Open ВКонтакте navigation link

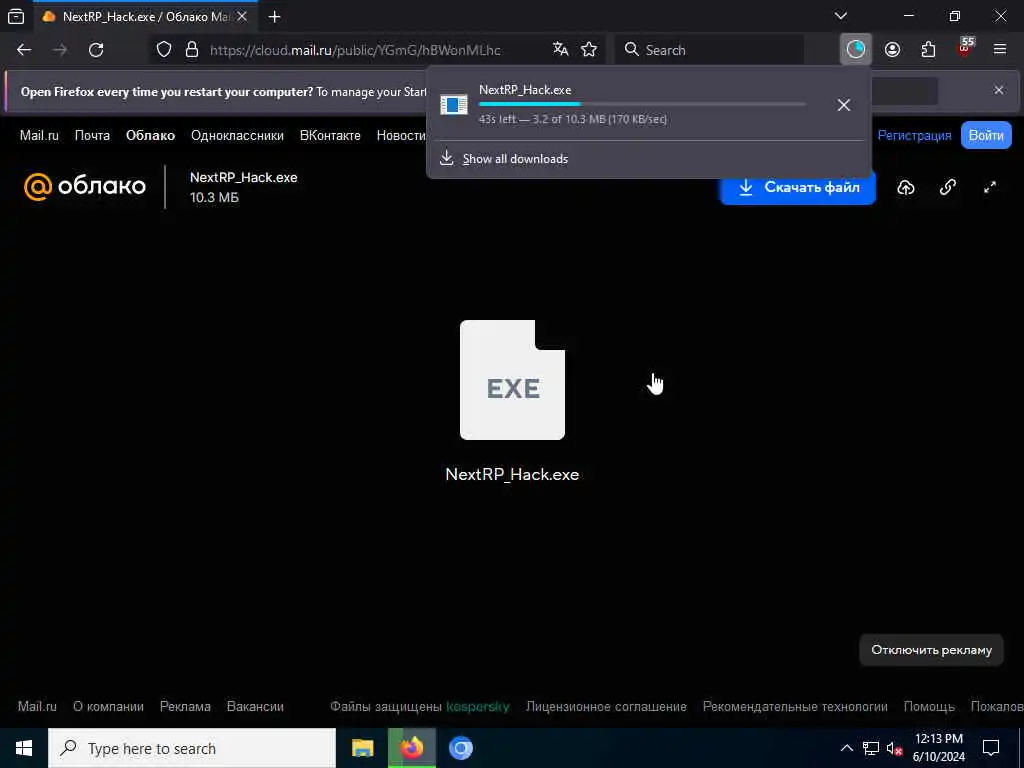(x=330, y=135)
